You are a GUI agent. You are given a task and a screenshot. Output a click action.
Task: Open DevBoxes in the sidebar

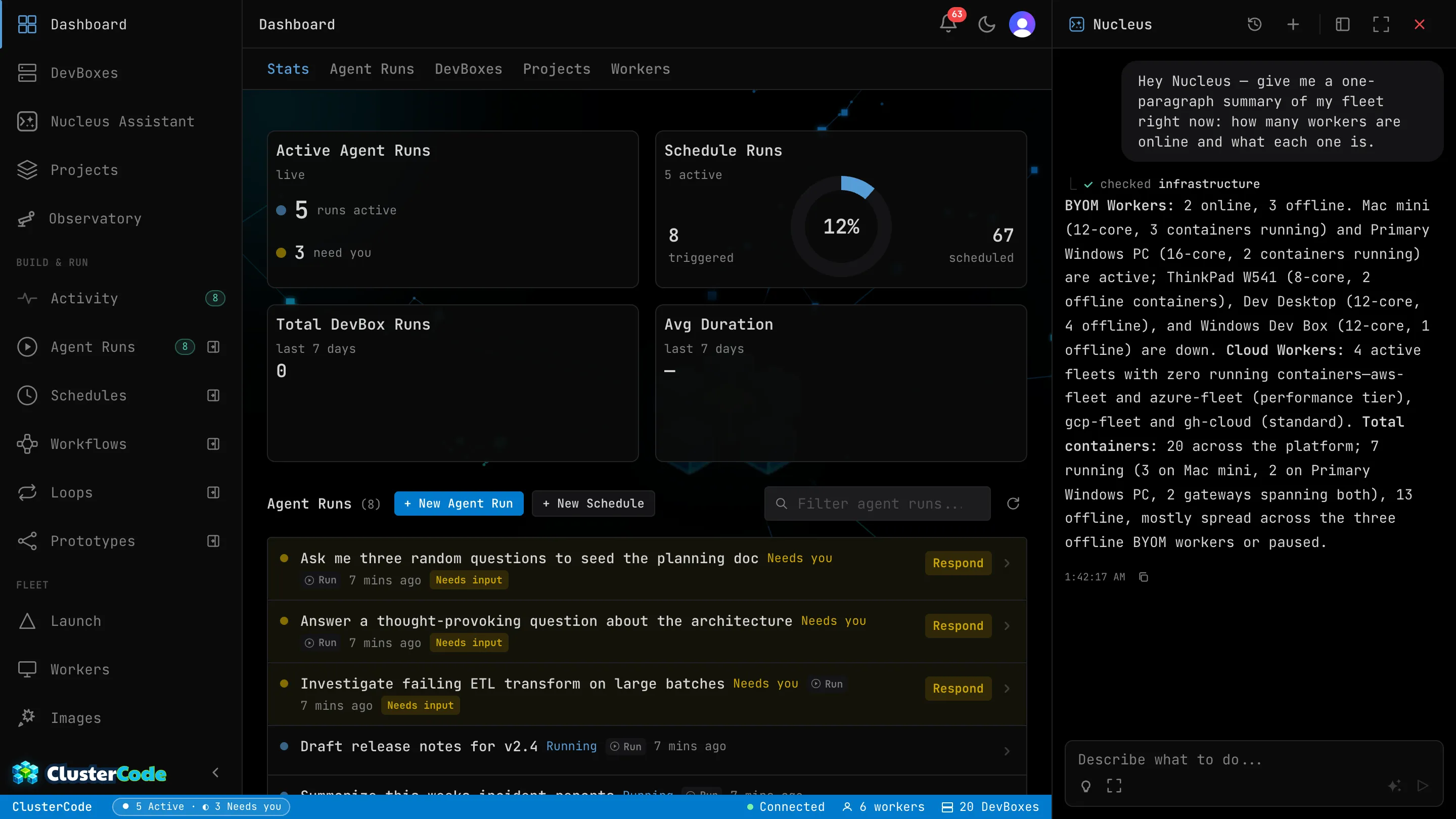pos(121,73)
